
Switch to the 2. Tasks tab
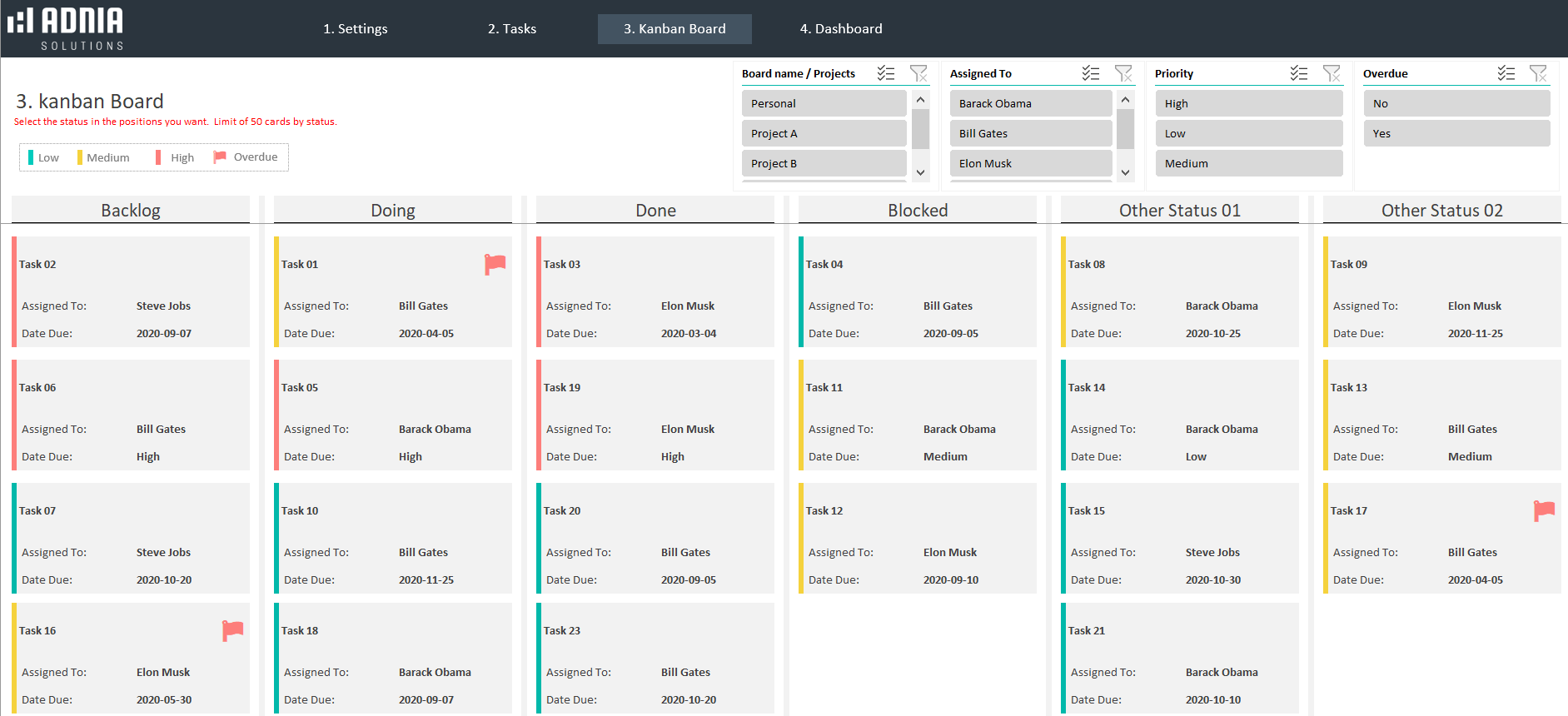[x=512, y=28]
